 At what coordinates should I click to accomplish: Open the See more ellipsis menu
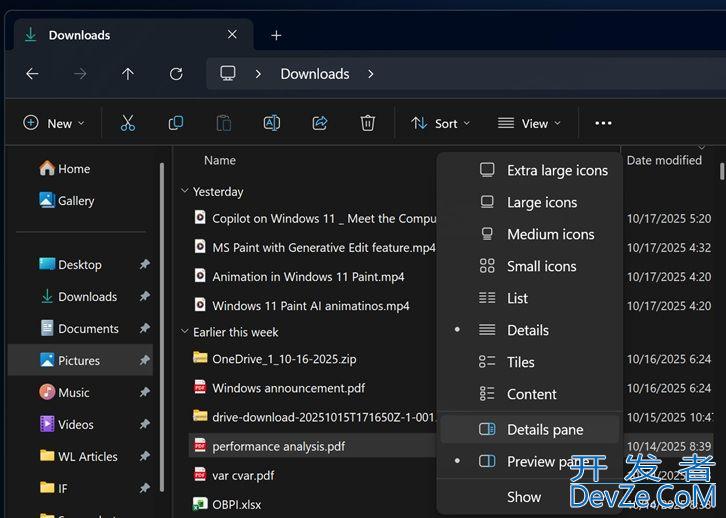click(x=603, y=123)
